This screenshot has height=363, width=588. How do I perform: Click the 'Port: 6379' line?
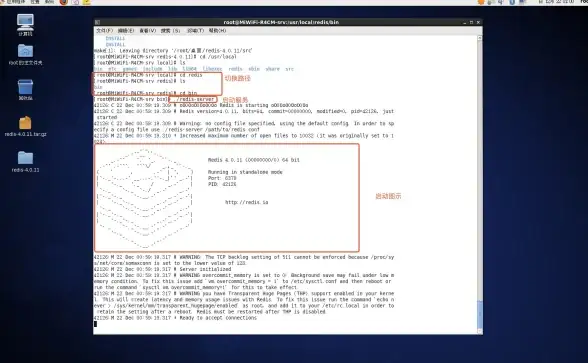tap(222, 178)
